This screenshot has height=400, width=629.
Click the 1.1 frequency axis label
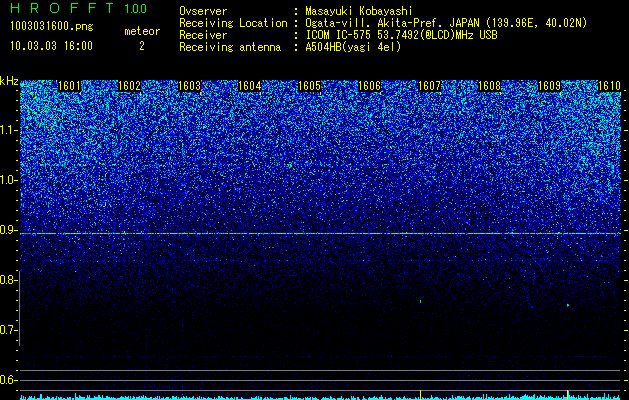pyautogui.click(x=9, y=130)
